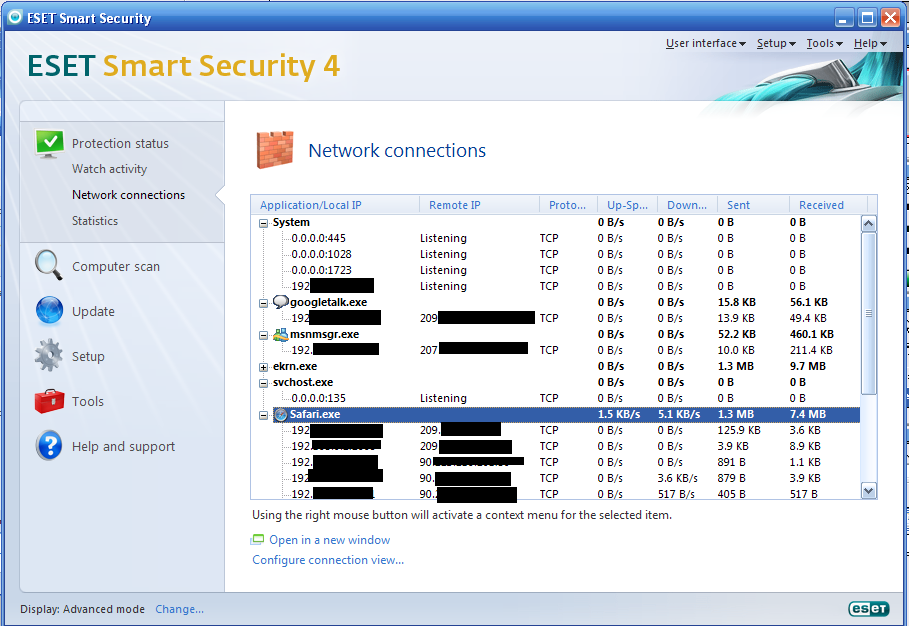Click the Open in a new window icon

(x=257, y=540)
